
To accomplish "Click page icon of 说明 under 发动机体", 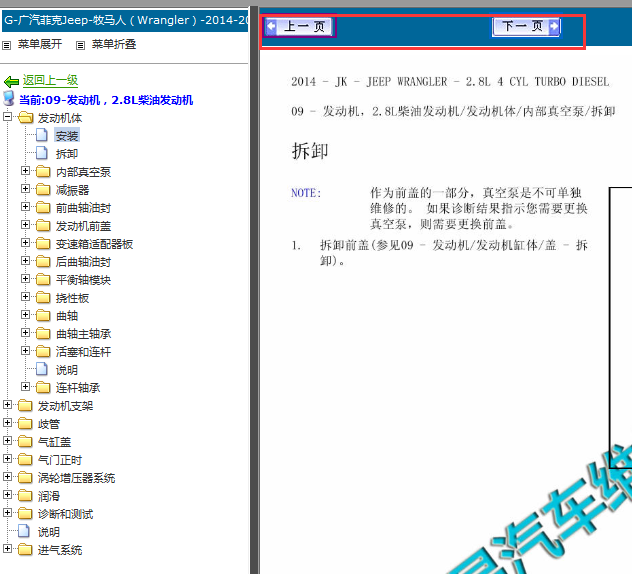I will point(42,369).
